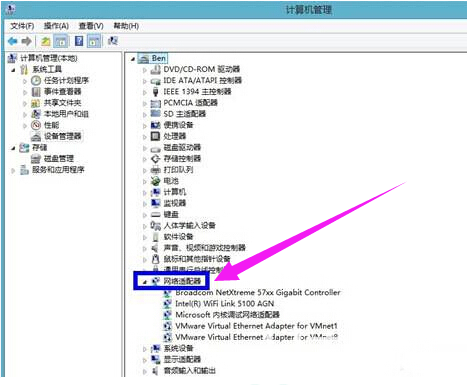
Task: Select the 软件设备 row
Action: tap(178, 237)
